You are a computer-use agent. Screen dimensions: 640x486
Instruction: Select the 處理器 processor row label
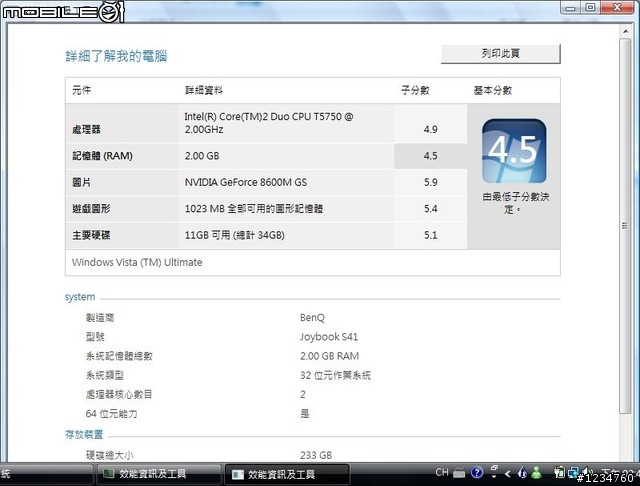pos(86,130)
